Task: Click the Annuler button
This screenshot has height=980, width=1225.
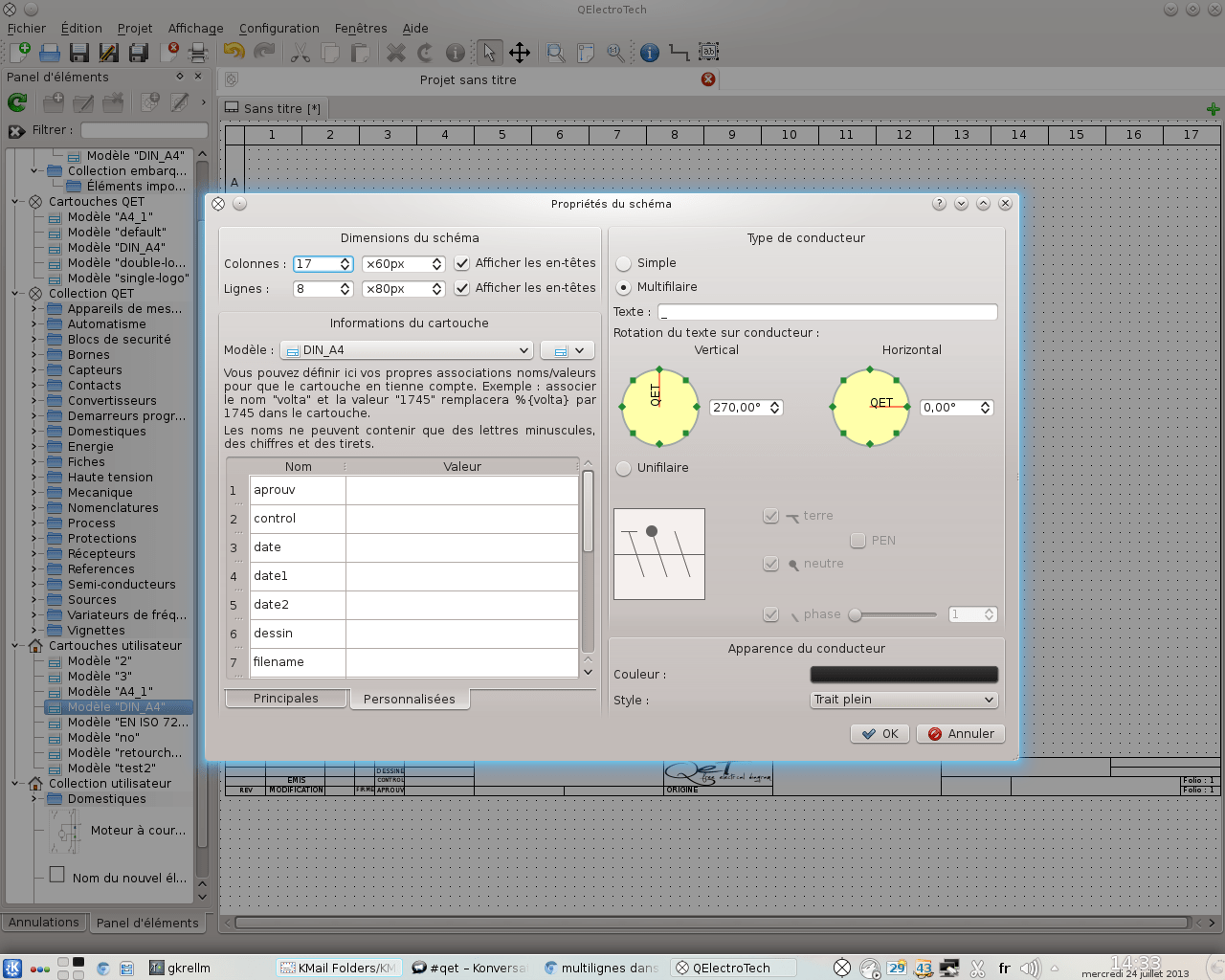Action: 961,734
